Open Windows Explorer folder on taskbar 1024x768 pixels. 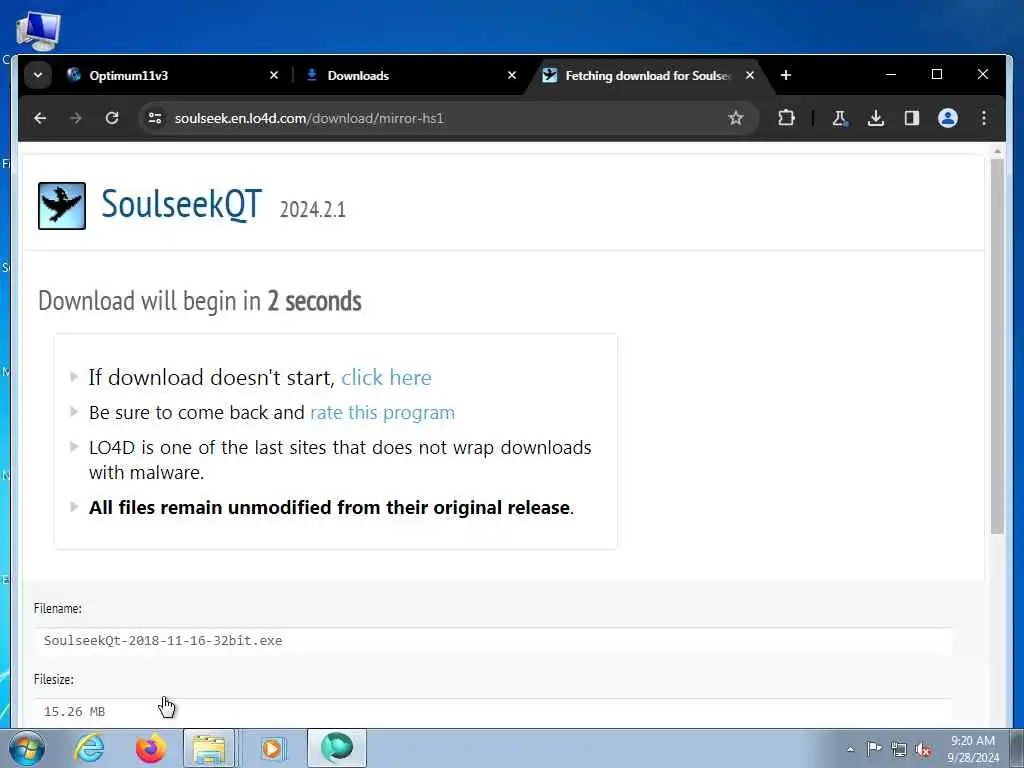click(209, 748)
